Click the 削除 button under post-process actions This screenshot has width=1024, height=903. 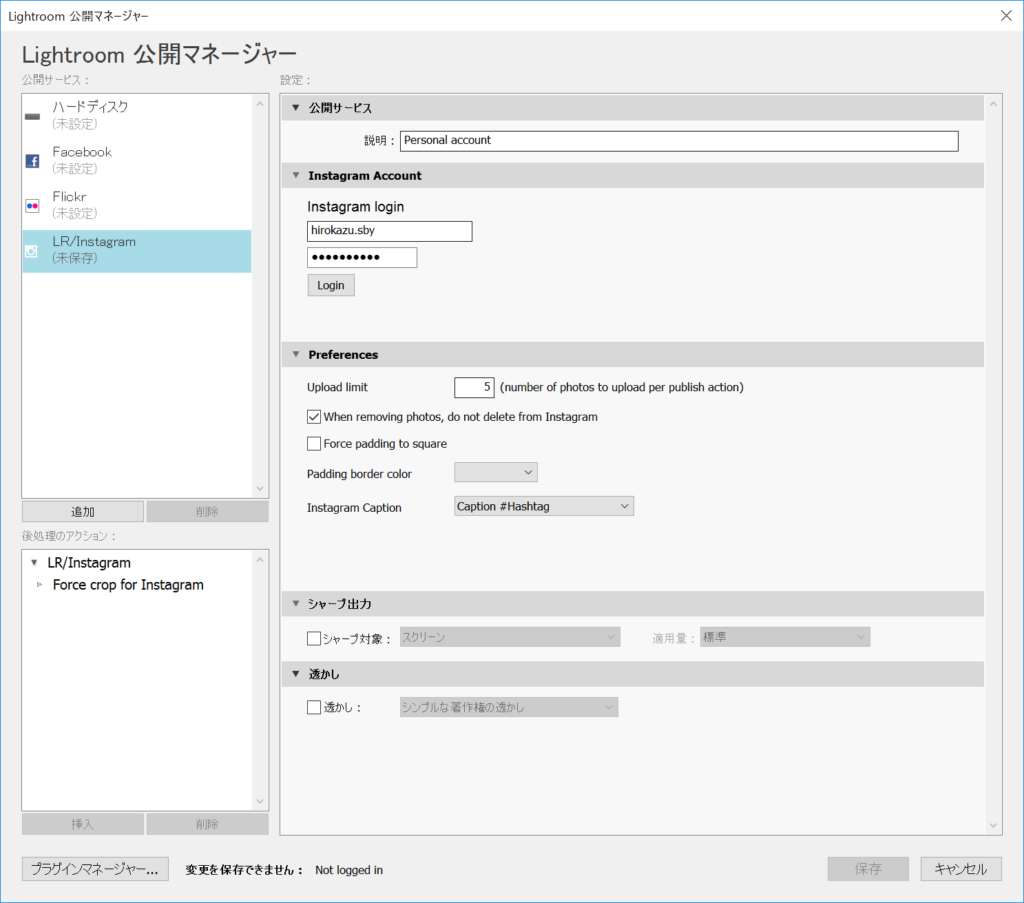[207, 824]
